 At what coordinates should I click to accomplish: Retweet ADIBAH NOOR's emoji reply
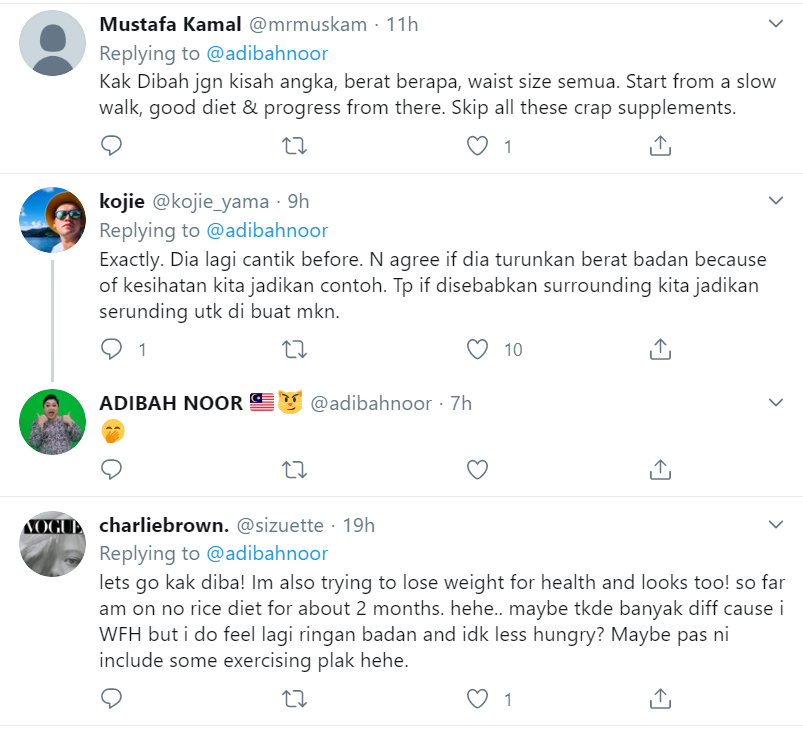pyautogui.click(x=295, y=468)
